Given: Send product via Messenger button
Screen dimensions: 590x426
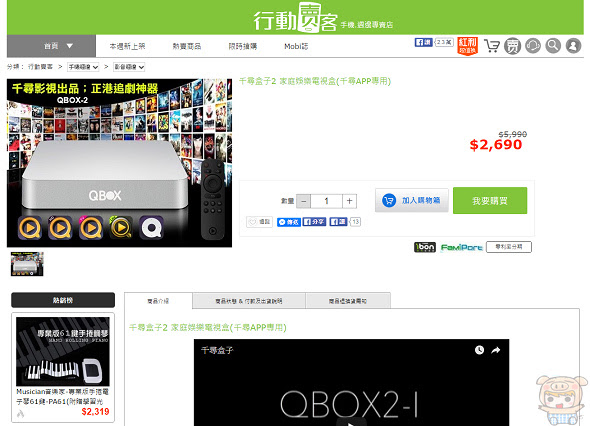Looking at the screenshot, I should (289, 222).
